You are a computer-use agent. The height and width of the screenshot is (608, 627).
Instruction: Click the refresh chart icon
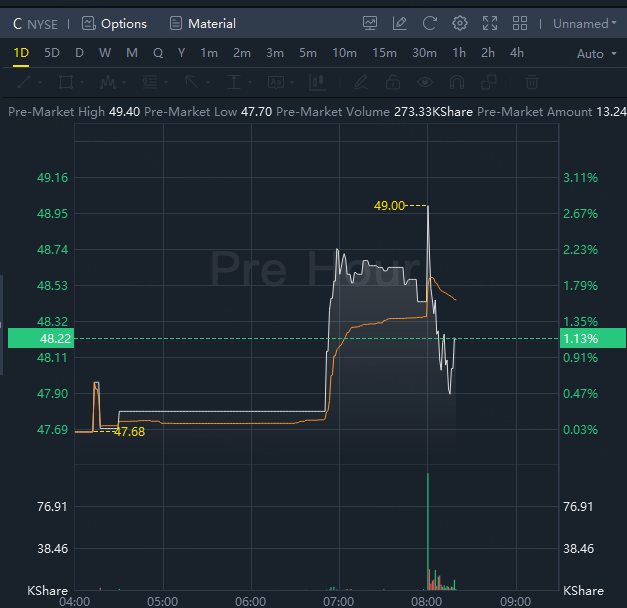(430, 23)
